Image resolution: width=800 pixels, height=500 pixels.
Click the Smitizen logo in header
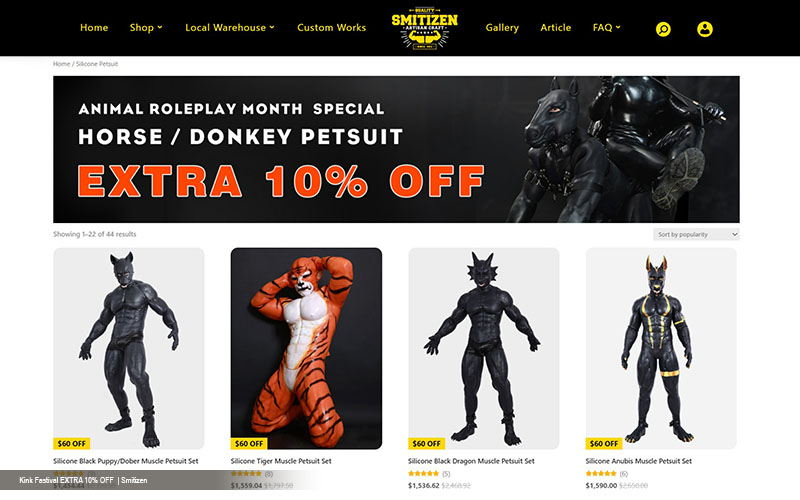[424, 28]
